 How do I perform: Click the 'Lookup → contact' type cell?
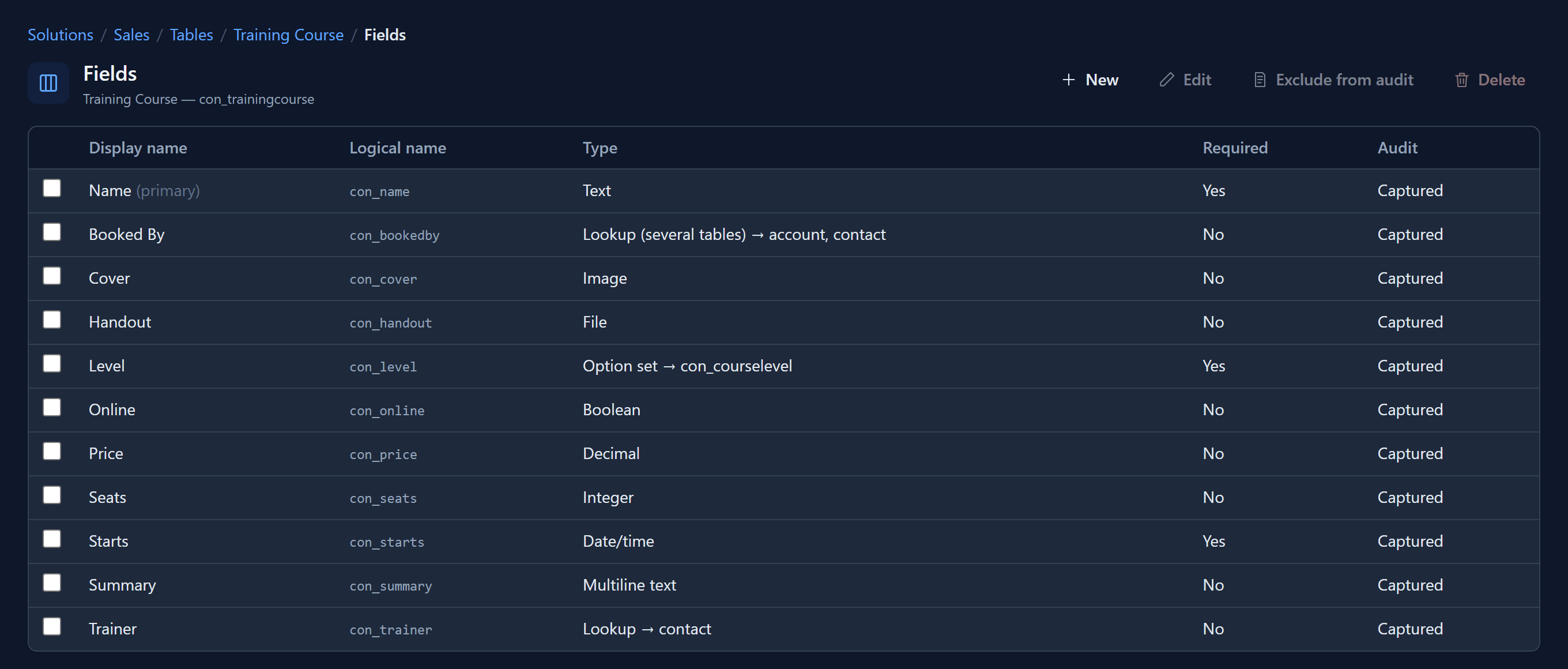[646, 629]
